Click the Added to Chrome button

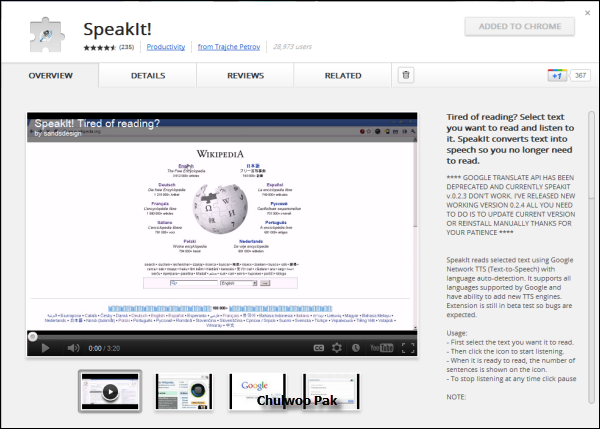520,26
